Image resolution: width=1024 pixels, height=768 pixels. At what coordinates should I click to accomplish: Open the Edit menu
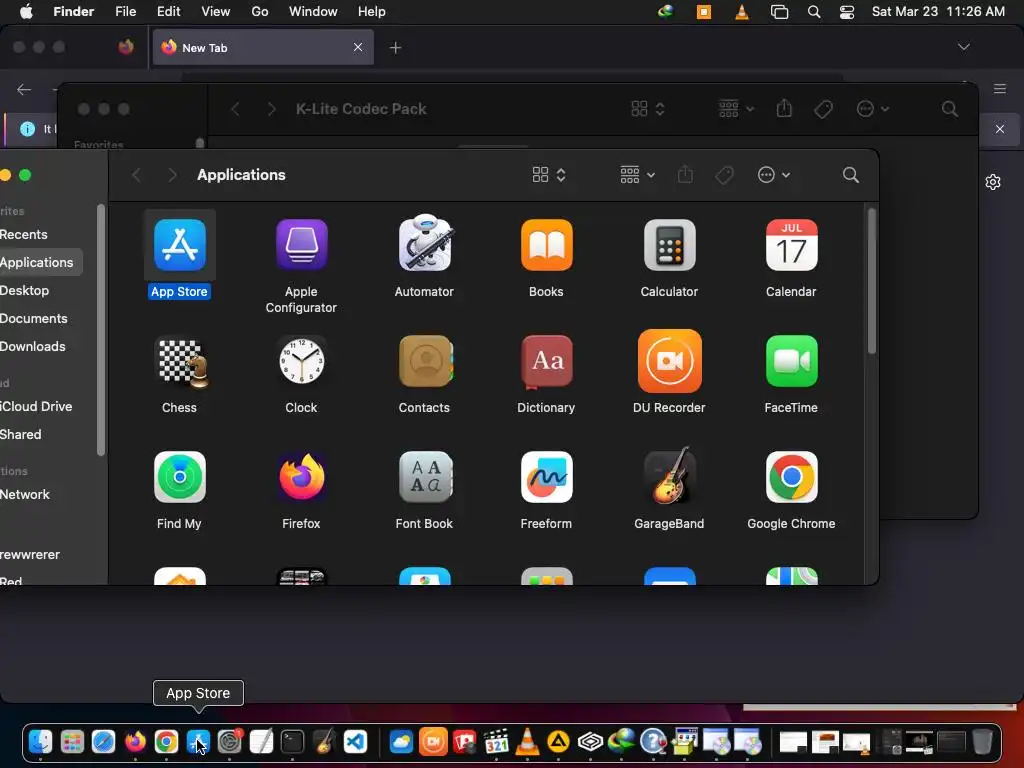point(168,12)
